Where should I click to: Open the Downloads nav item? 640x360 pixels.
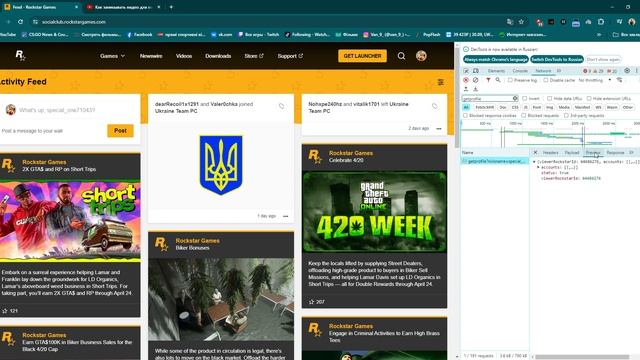(x=218, y=56)
